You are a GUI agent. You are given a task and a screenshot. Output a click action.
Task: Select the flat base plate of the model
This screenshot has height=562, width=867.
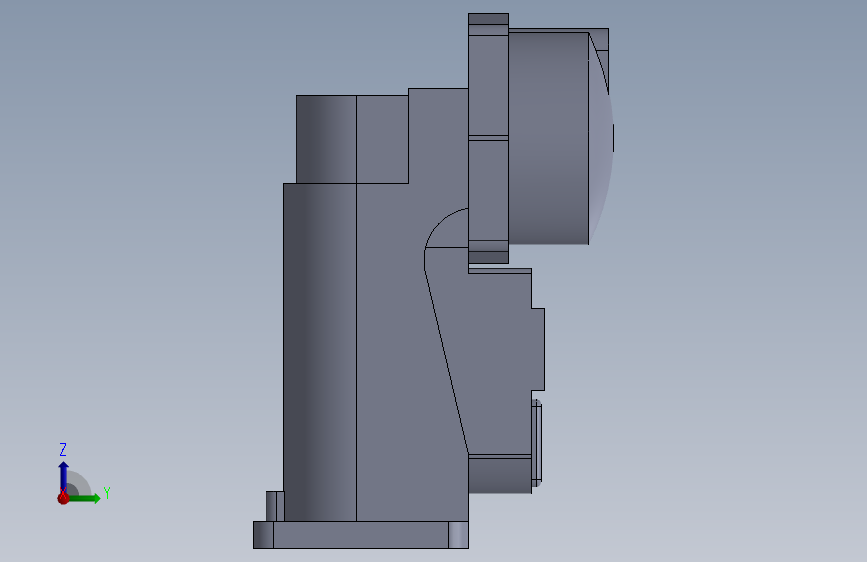point(361,535)
